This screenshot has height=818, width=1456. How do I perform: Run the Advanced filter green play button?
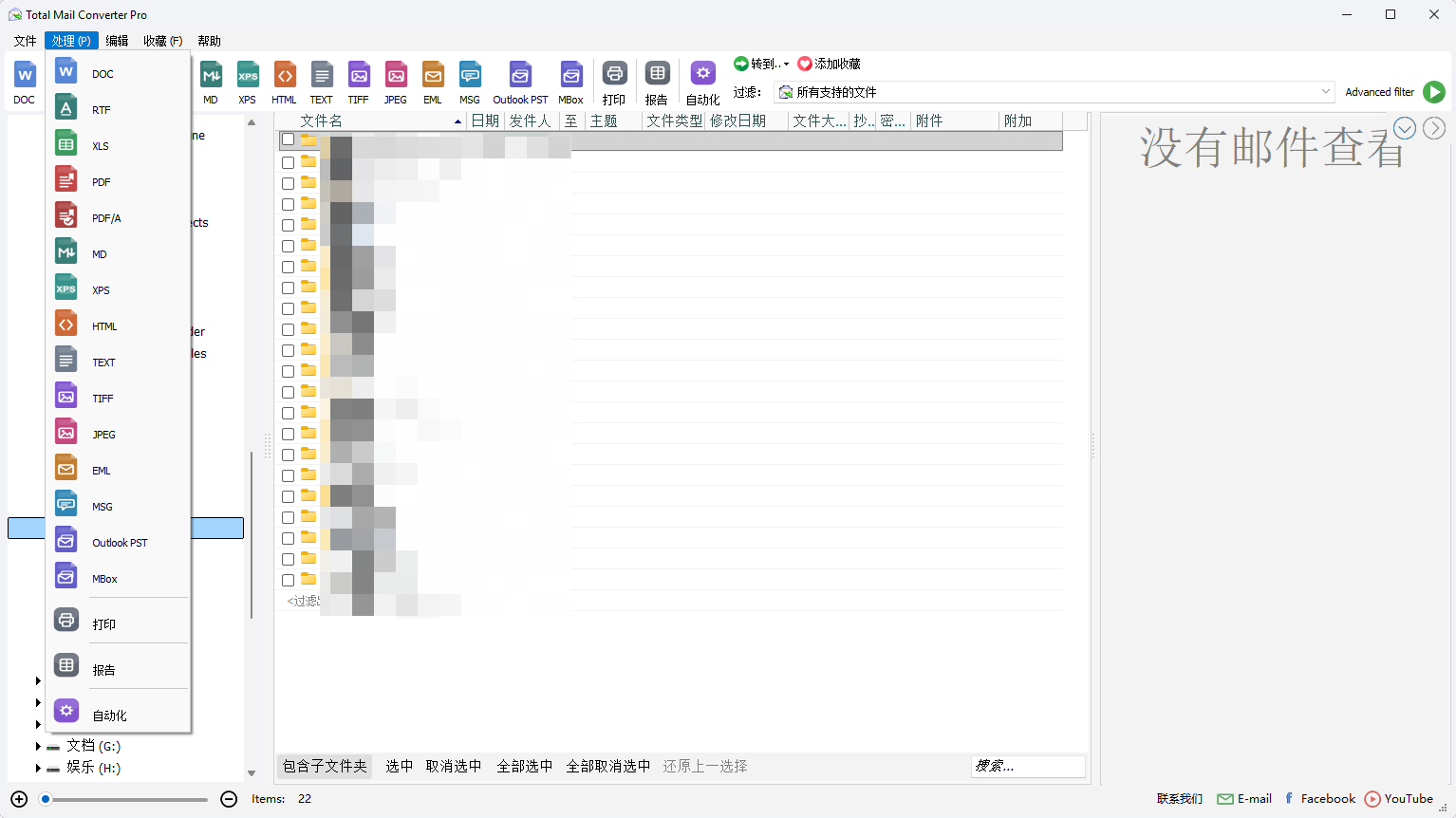[x=1434, y=92]
